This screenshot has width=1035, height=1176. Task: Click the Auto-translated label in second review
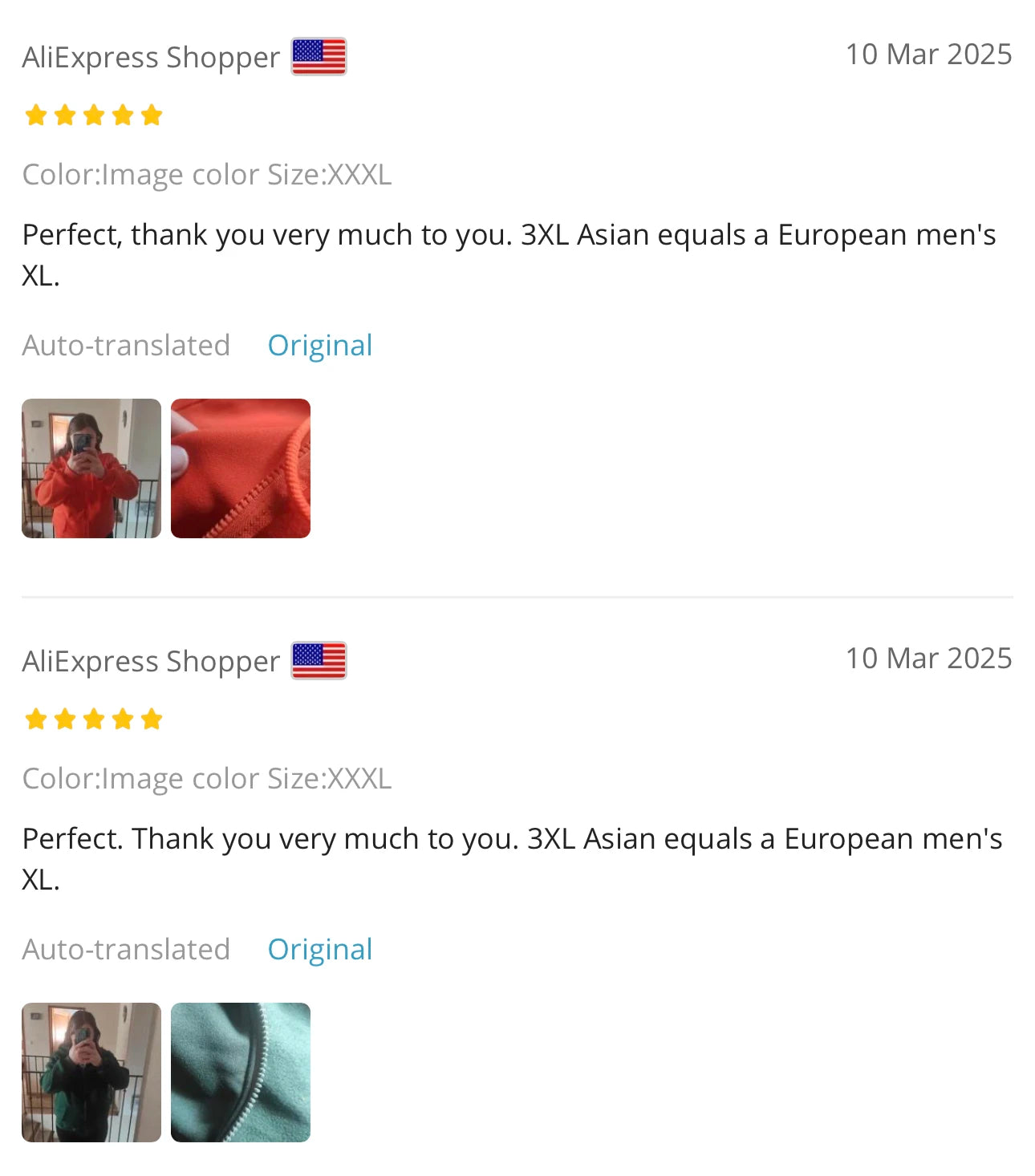point(126,950)
